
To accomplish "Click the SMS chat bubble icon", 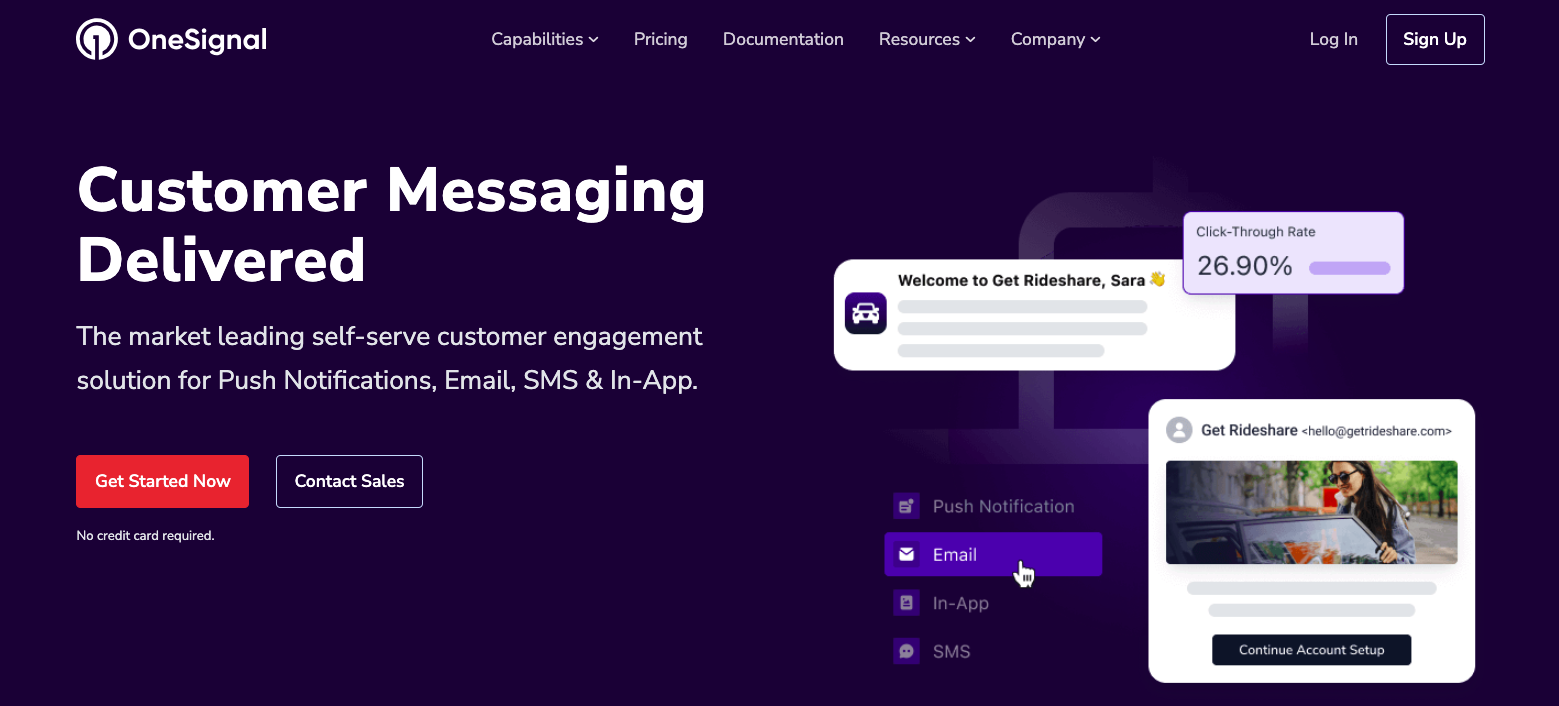I will point(906,652).
